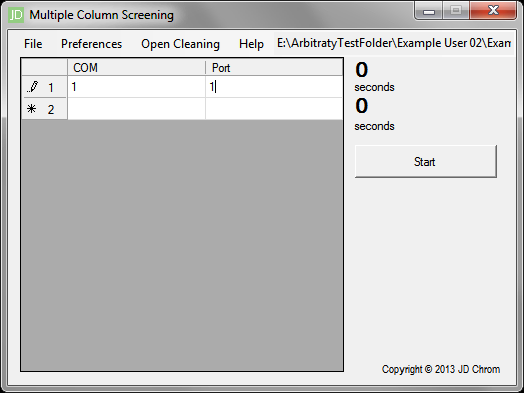The height and width of the screenshot is (393, 524).
Task: Click the top-left select-all grid corner cell
Action: tap(44, 68)
